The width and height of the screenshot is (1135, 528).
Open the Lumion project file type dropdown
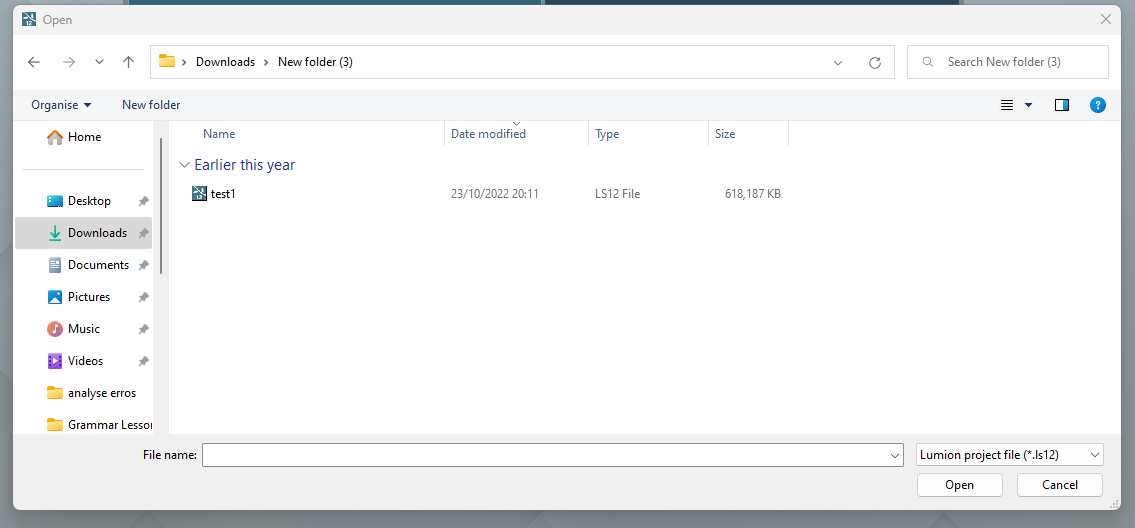pyautogui.click(x=1009, y=455)
